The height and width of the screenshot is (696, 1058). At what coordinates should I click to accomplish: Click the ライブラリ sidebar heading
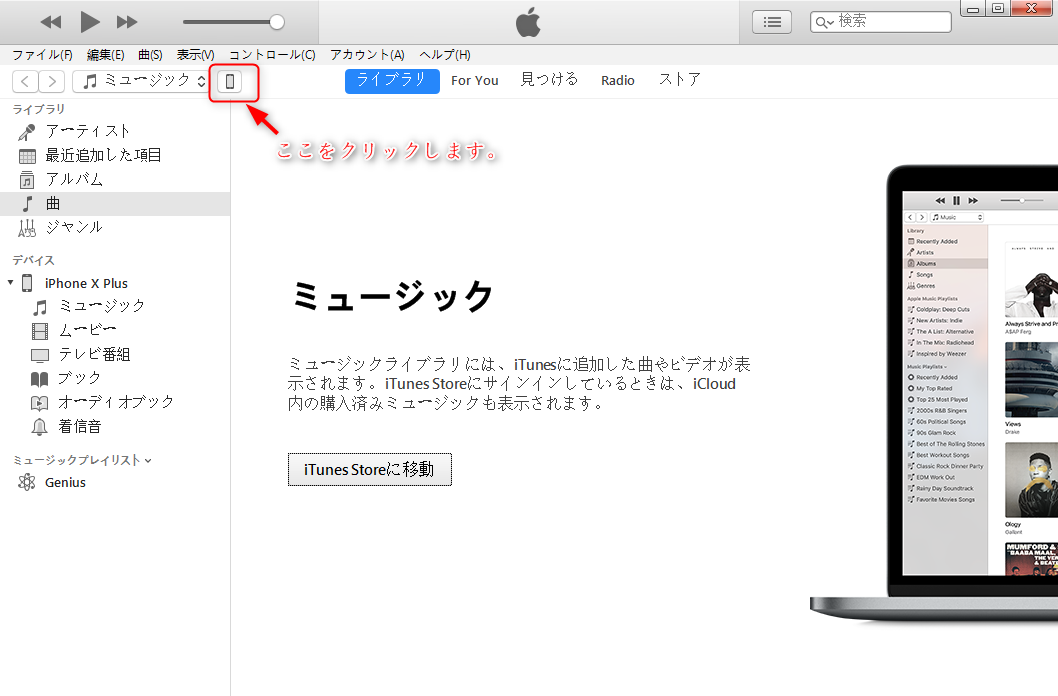pyautogui.click(x=39, y=109)
